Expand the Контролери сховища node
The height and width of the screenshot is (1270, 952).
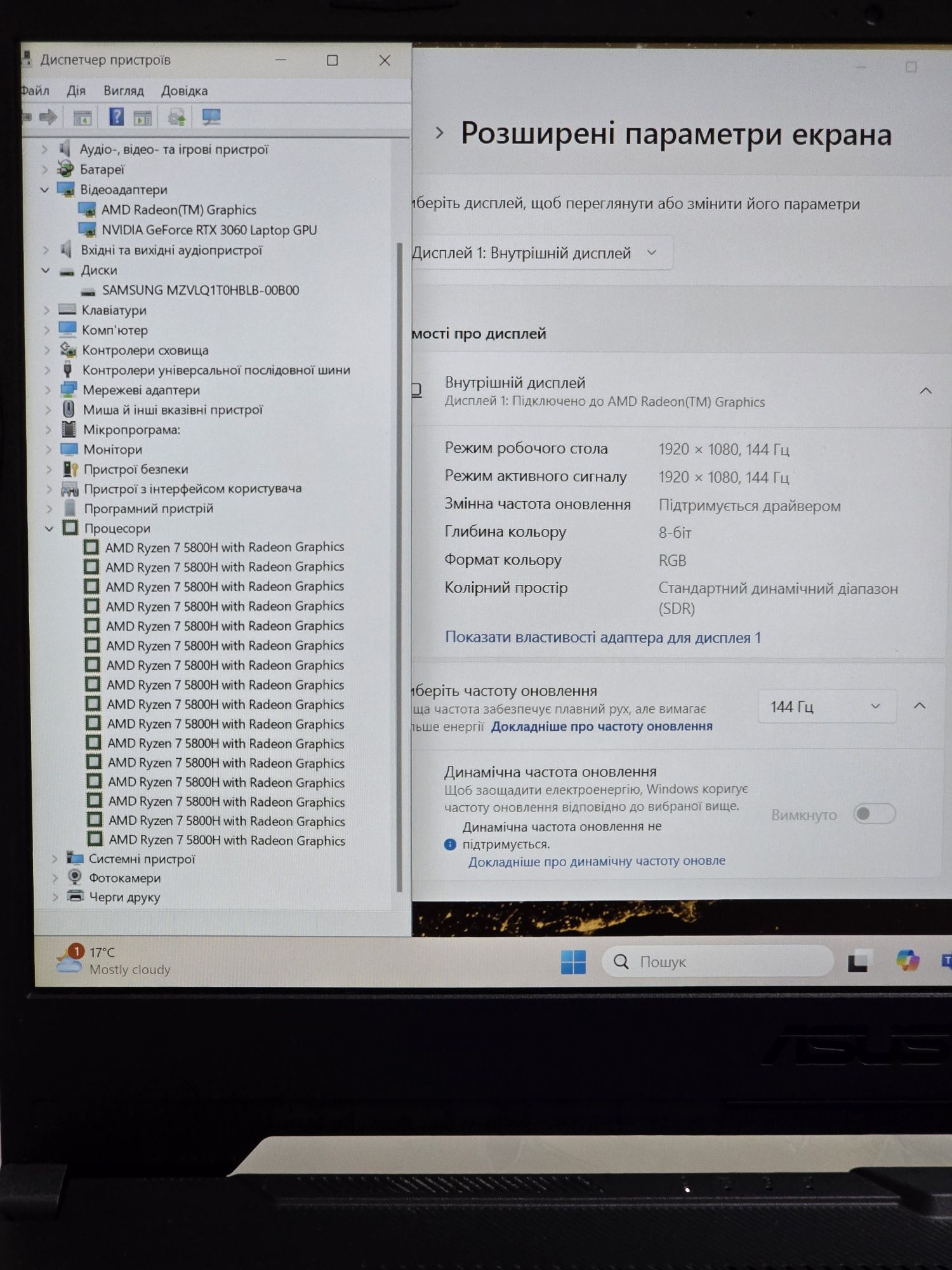pos(47,350)
